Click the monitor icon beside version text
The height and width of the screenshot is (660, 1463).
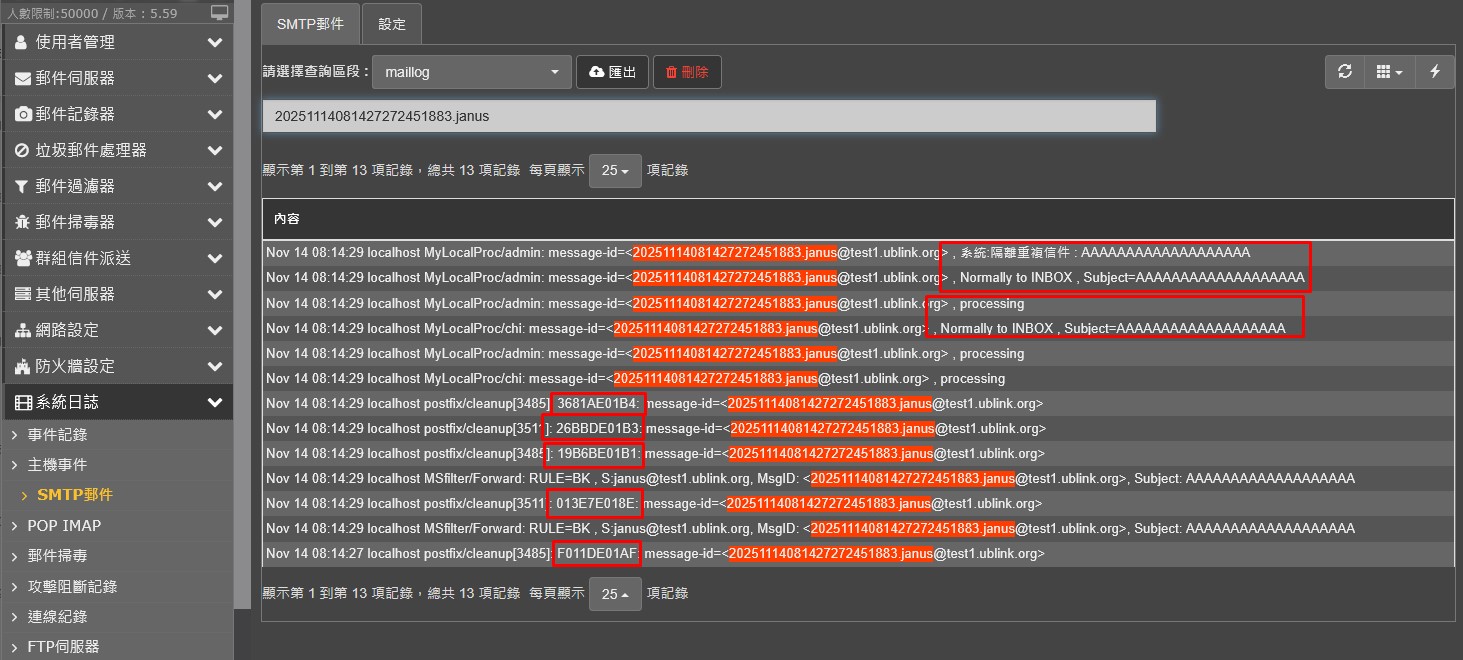[x=219, y=13]
